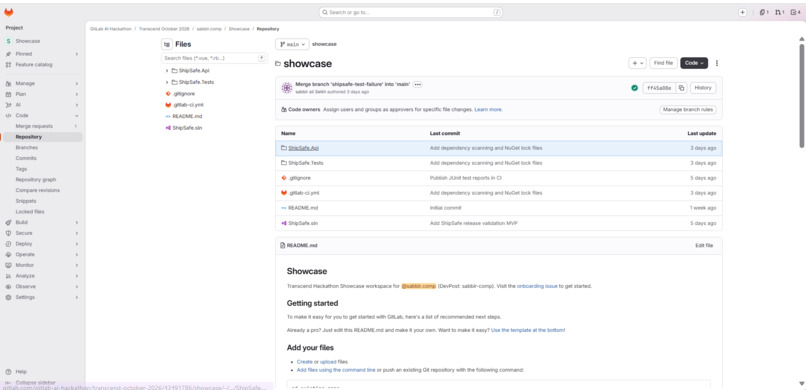Open the three-dot actions menu beside Code

coord(717,63)
